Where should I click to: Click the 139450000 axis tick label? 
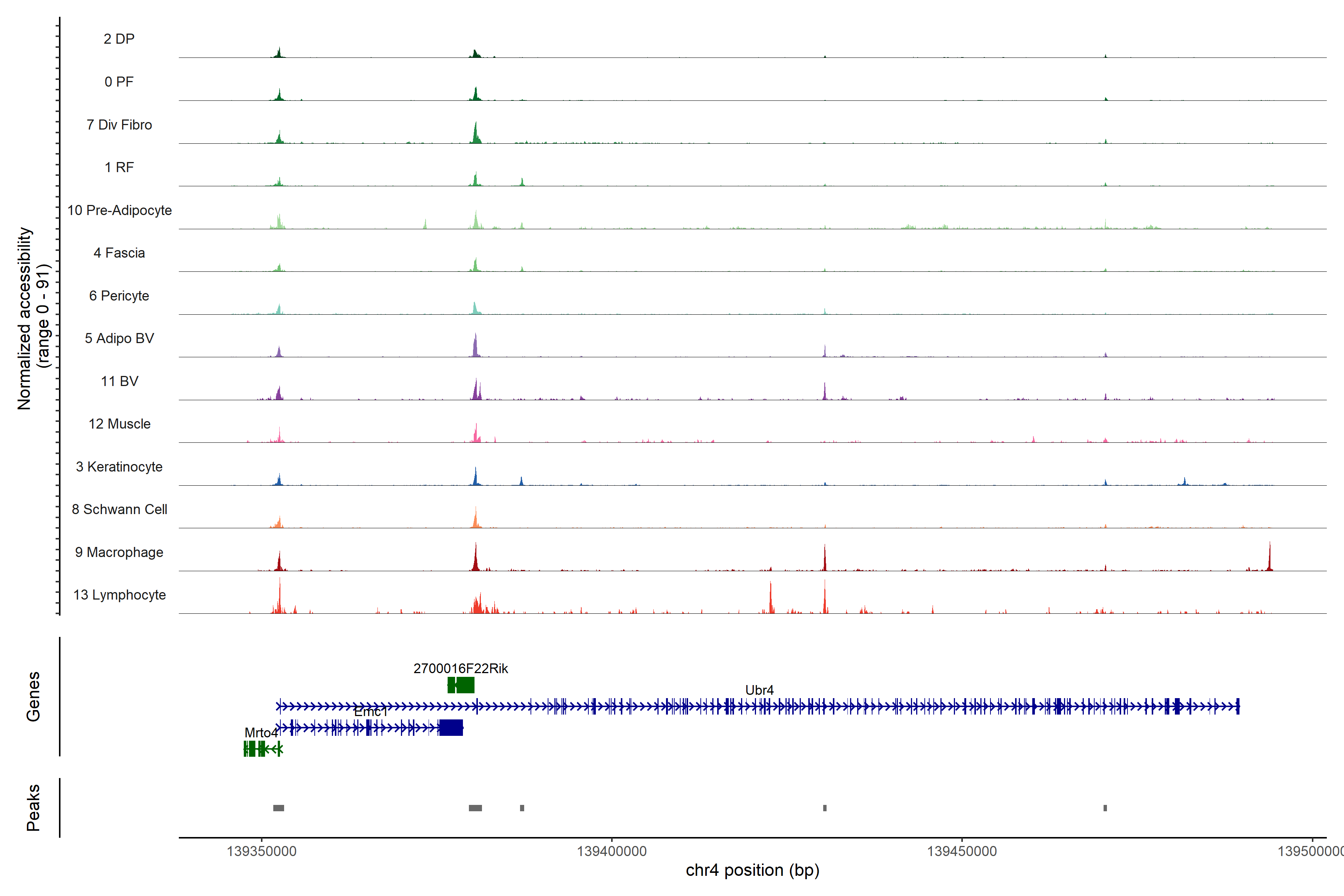tap(962, 852)
